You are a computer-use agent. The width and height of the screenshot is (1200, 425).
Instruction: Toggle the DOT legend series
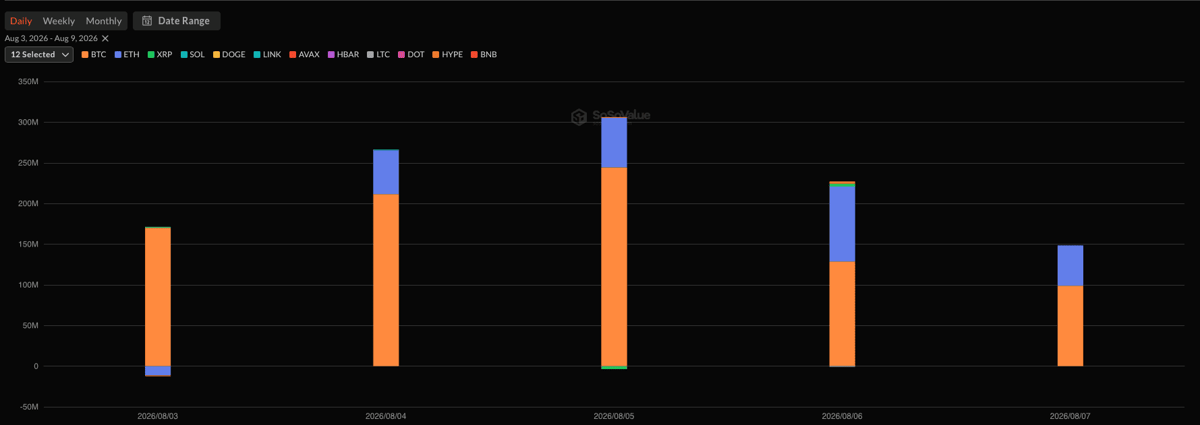411,55
